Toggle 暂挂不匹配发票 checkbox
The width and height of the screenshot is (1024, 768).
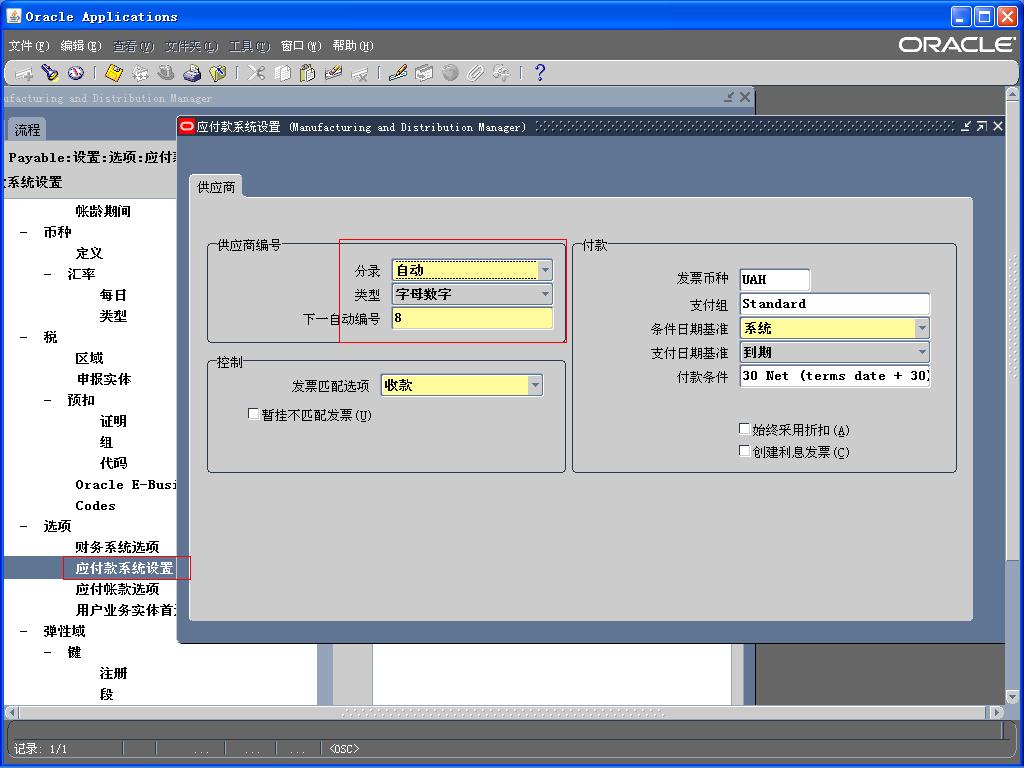(253, 414)
